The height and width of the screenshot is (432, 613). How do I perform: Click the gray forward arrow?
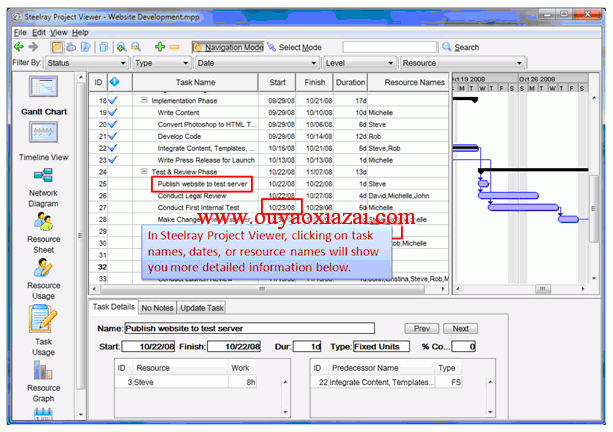[x=33, y=47]
